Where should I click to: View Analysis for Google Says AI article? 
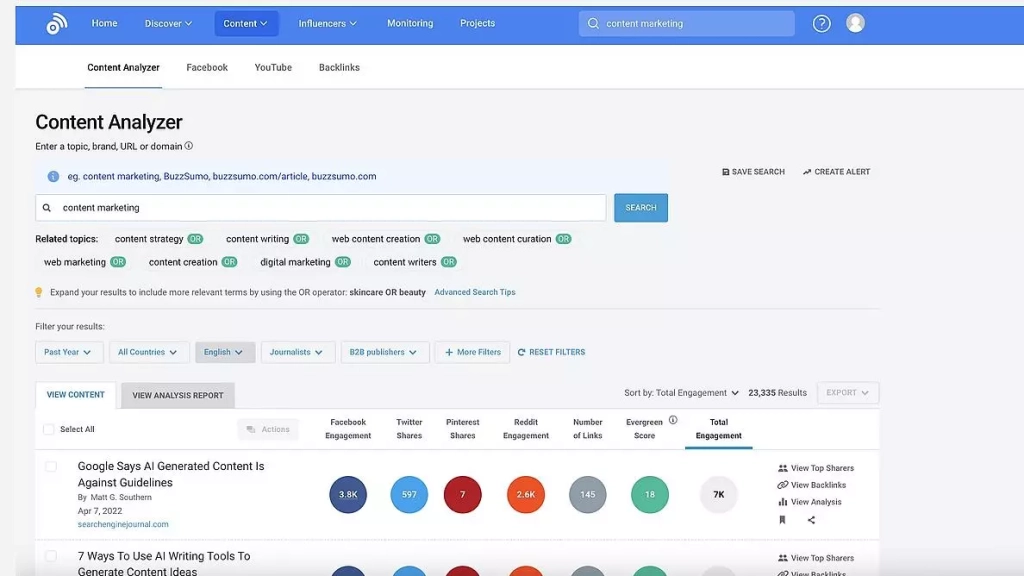[x=810, y=502]
